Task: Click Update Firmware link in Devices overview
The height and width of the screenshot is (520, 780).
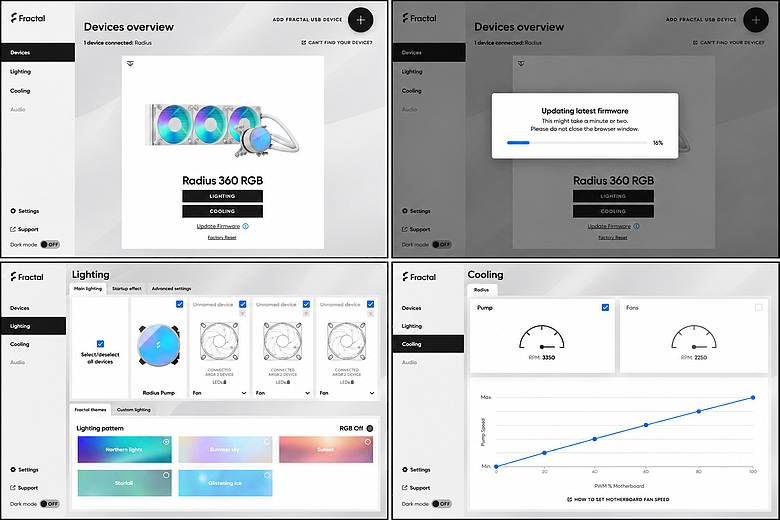Action: 218,226
